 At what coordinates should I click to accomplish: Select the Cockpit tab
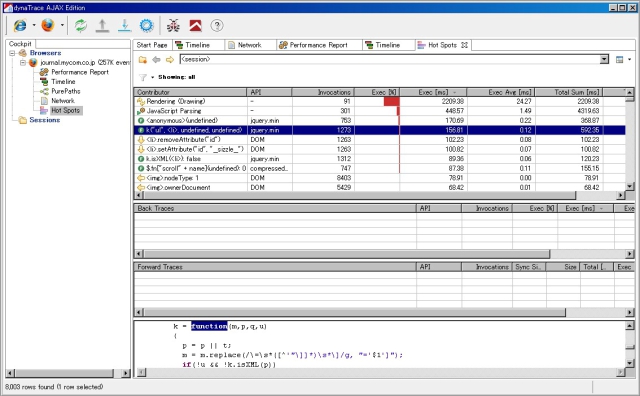click(x=20, y=44)
